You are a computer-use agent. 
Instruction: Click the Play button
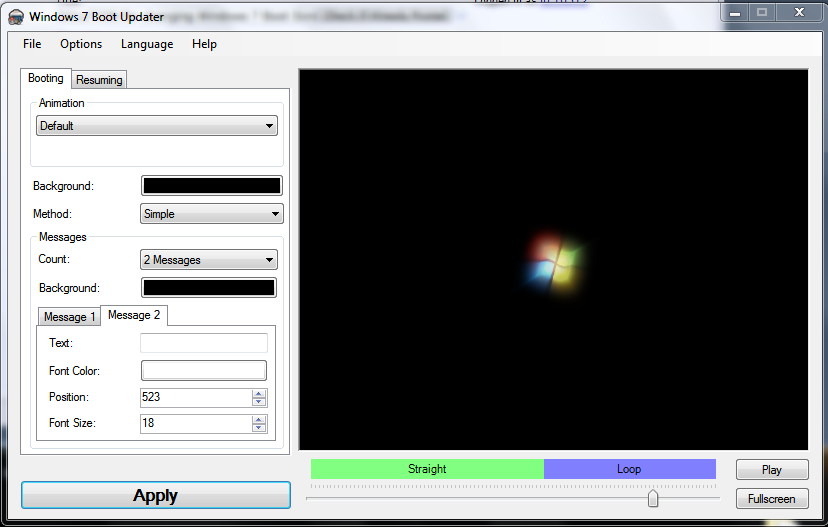click(x=772, y=469)
